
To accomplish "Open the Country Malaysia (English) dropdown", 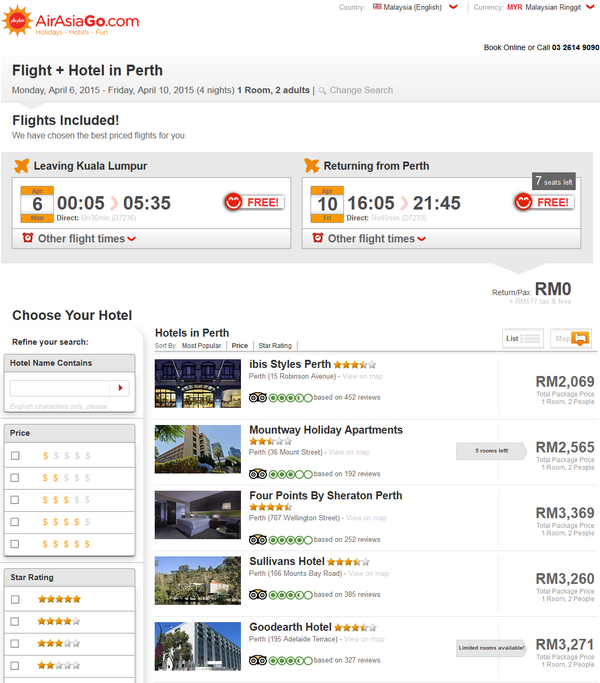I will (x=415, y=7).
